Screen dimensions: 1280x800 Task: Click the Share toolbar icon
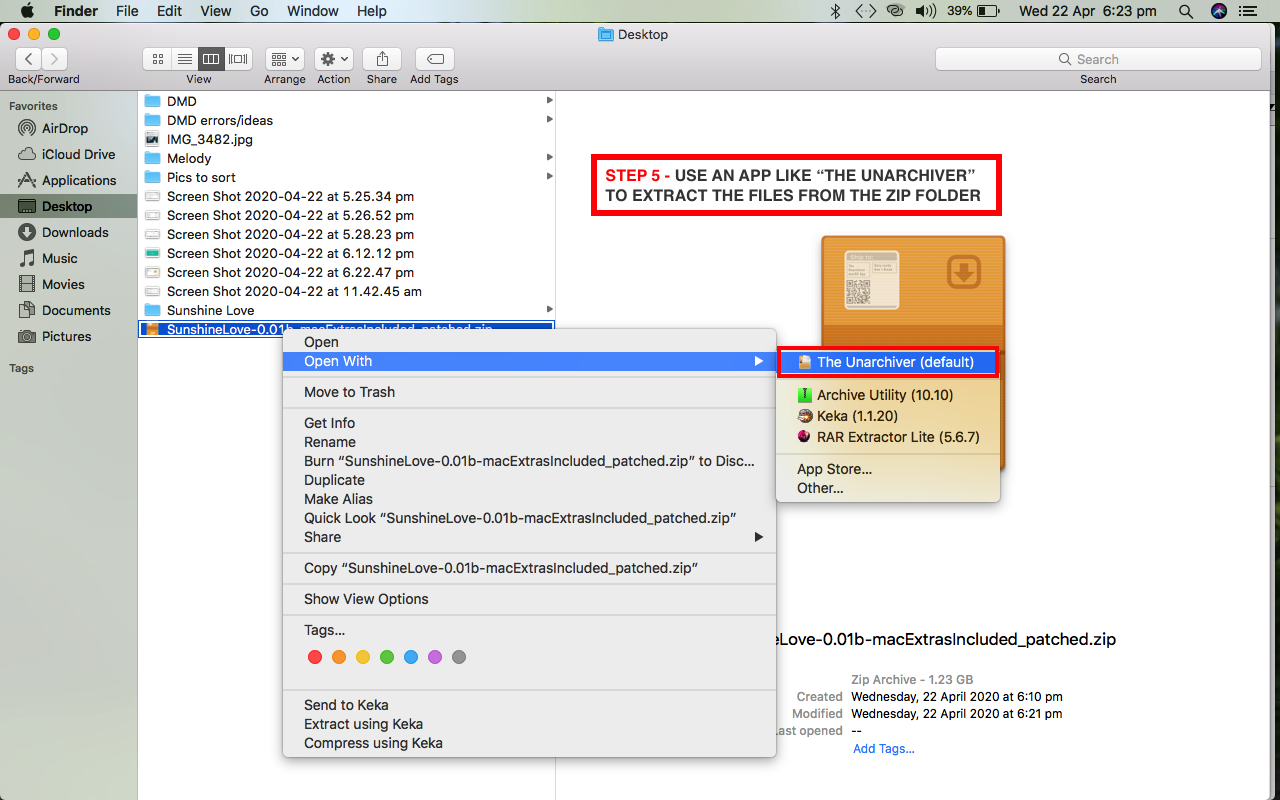tap(382, 59)
